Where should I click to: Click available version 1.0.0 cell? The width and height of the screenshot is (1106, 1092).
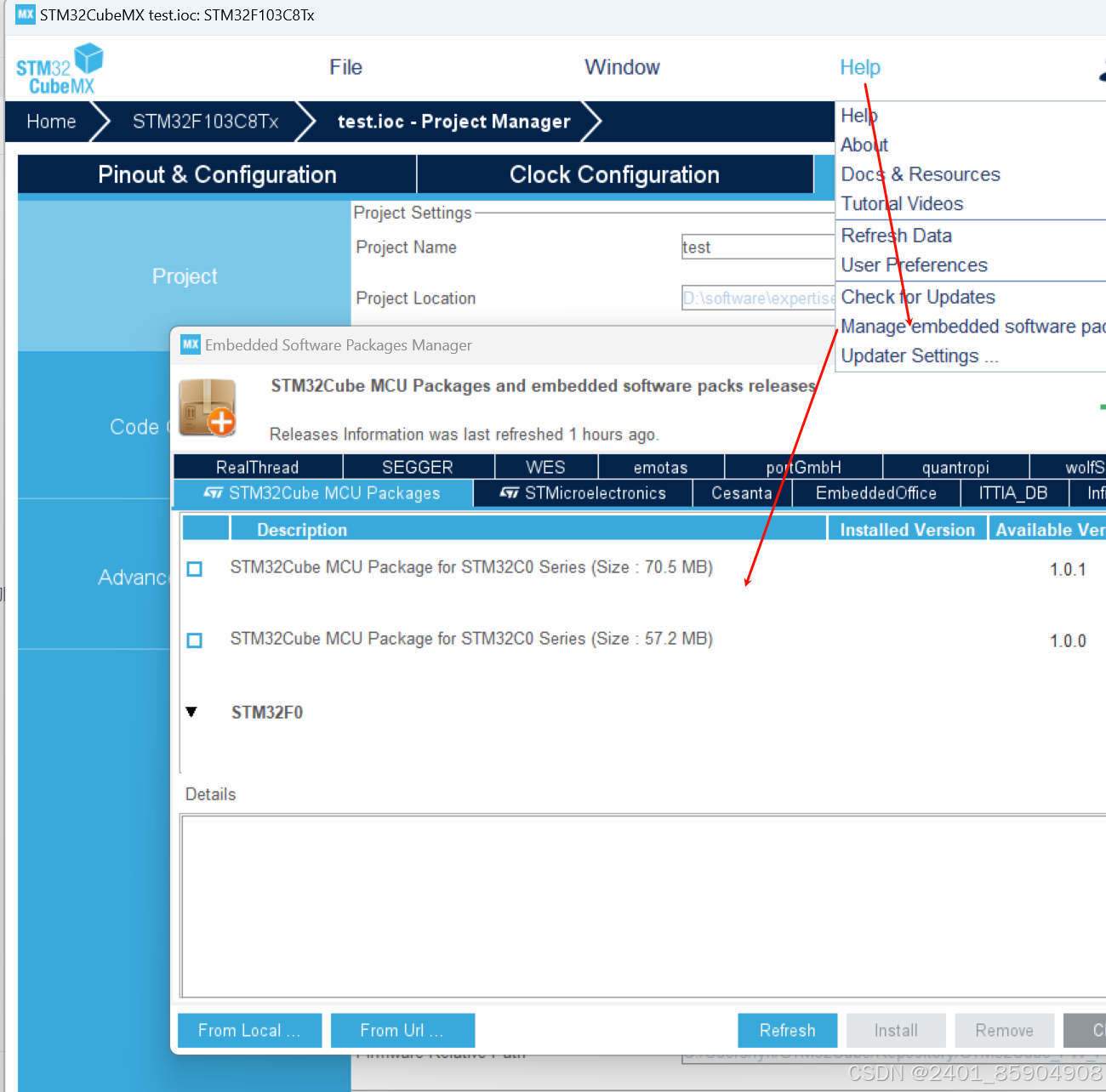(x=1068, y=641)
